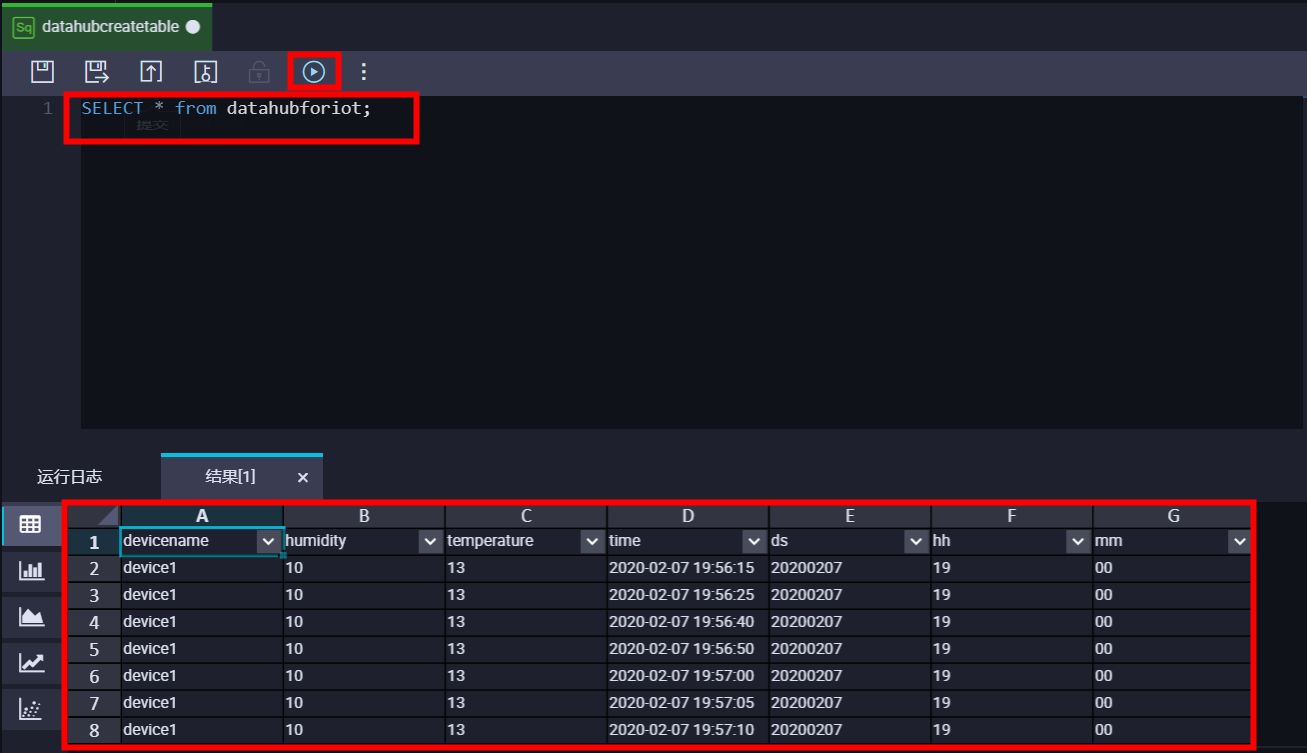Open hh column filter dropdown

tap(1078, 541)
